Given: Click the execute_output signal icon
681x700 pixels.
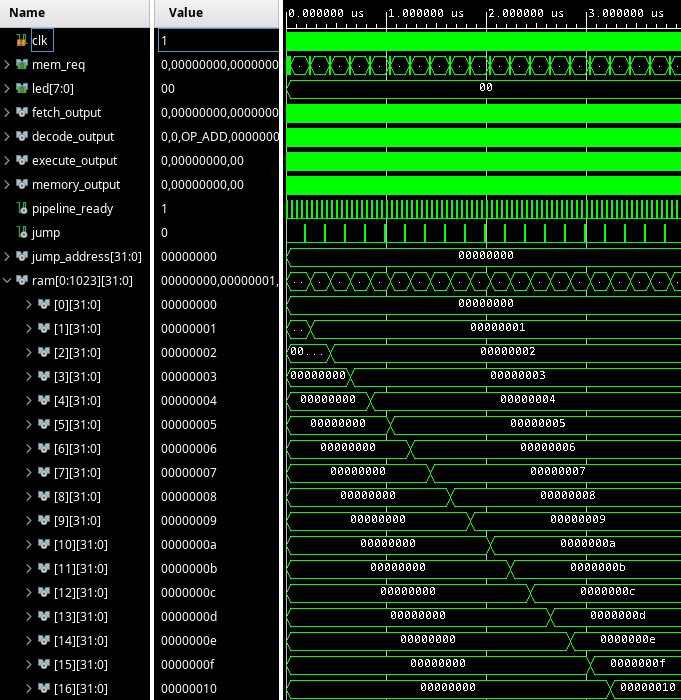Looking at the screenshot, I should (21, 160).
